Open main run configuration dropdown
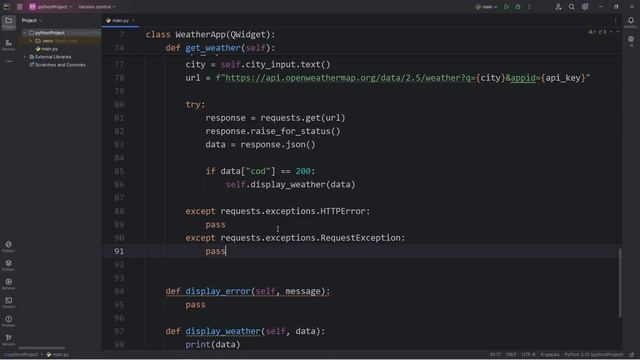The image size is (640, 360). 487,7
